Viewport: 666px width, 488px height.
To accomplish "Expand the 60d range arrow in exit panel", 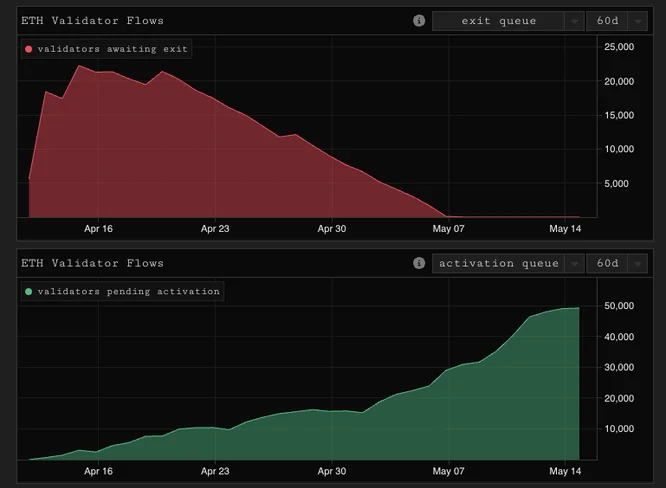I will [638, 21].
